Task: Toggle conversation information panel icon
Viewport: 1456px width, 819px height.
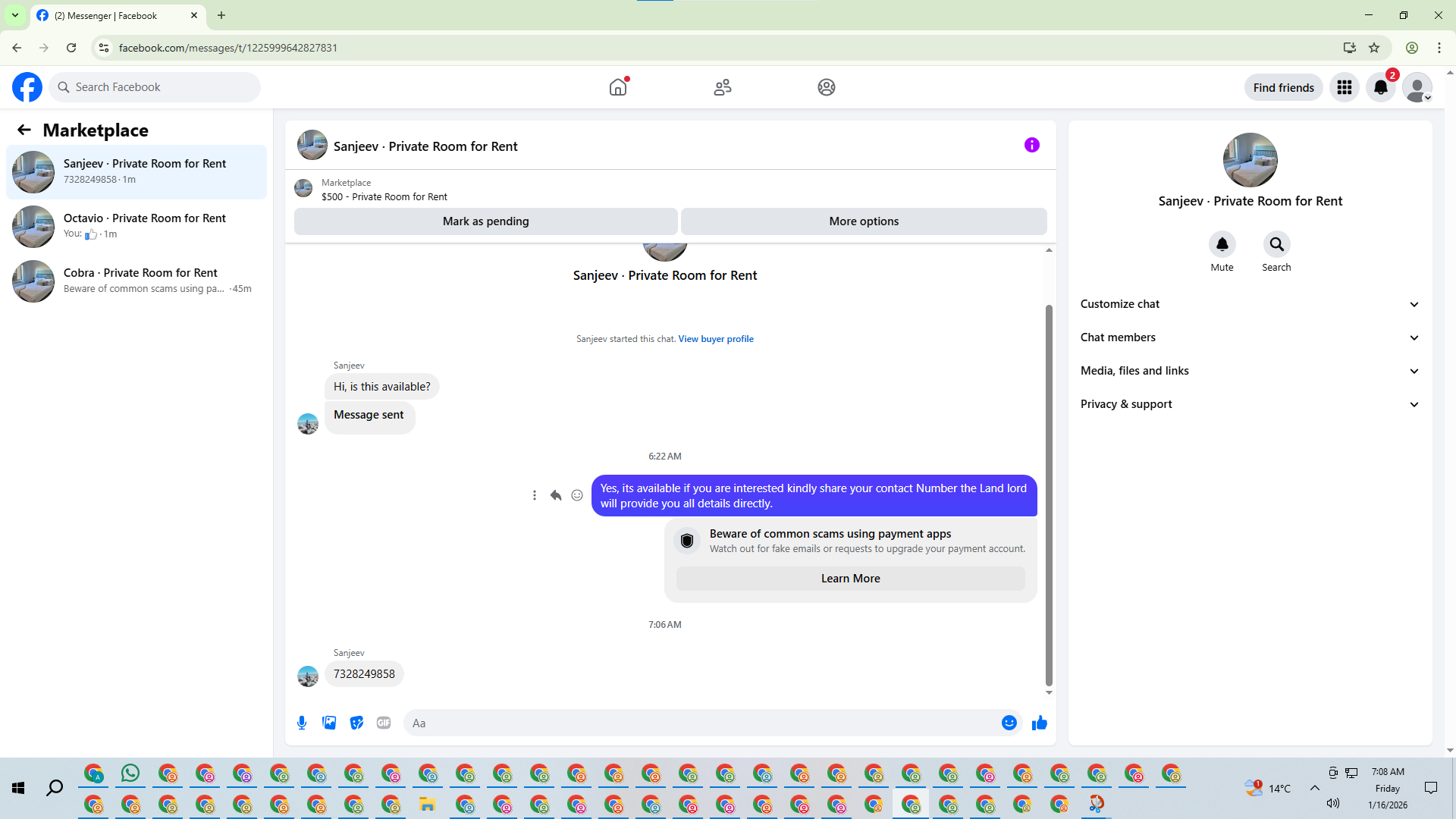Action: (x=1031, y=145)
